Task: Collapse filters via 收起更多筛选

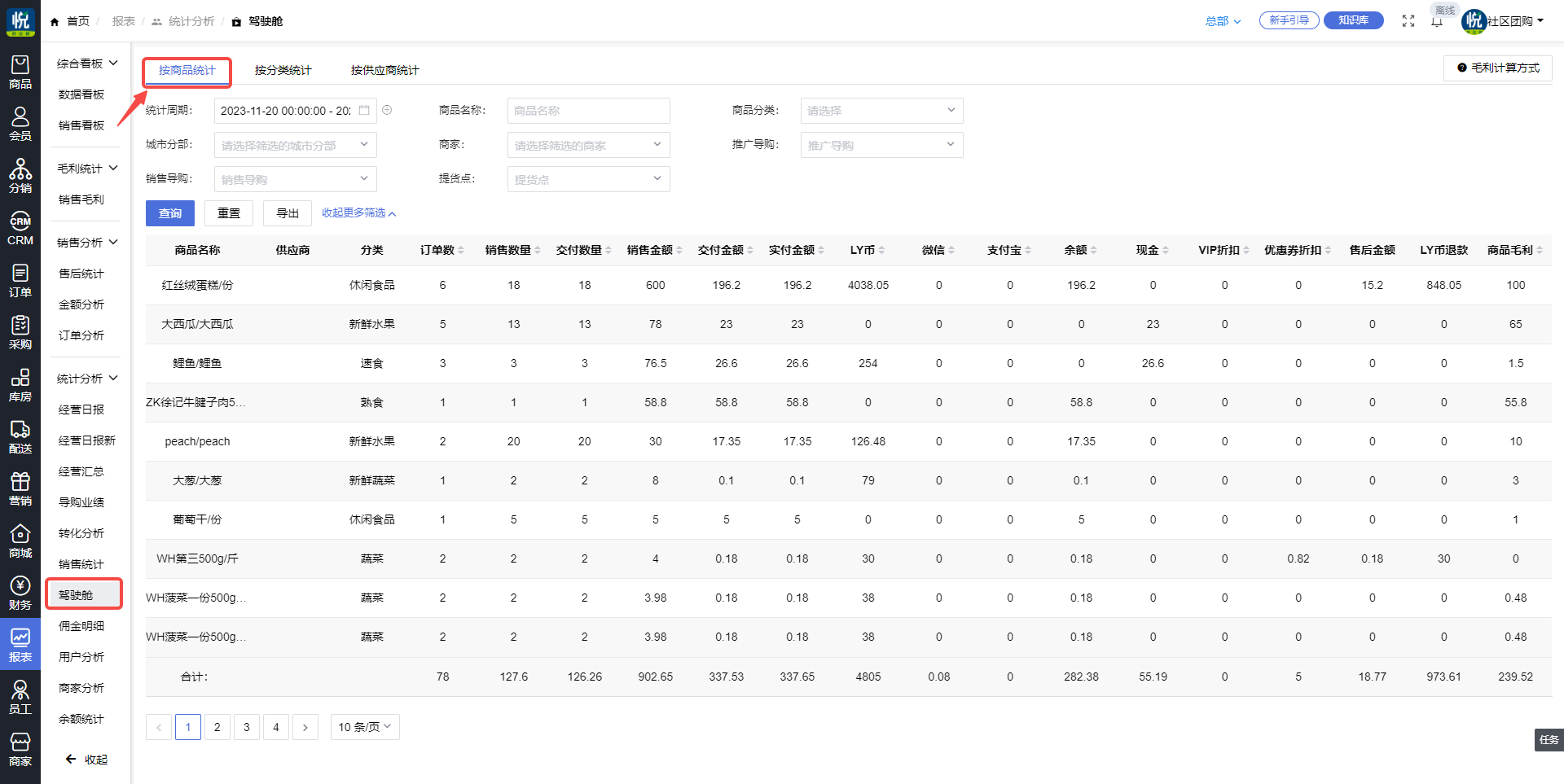Action: click(x=359, y=213)
